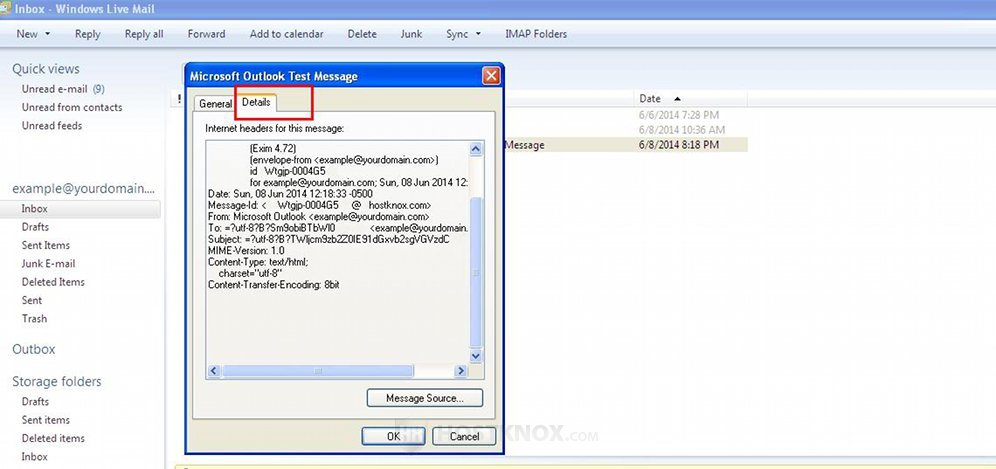996x469 pixels.
Task: Click the New button in the toolbar
Action: pyautogui.click(x=27, y=34)
